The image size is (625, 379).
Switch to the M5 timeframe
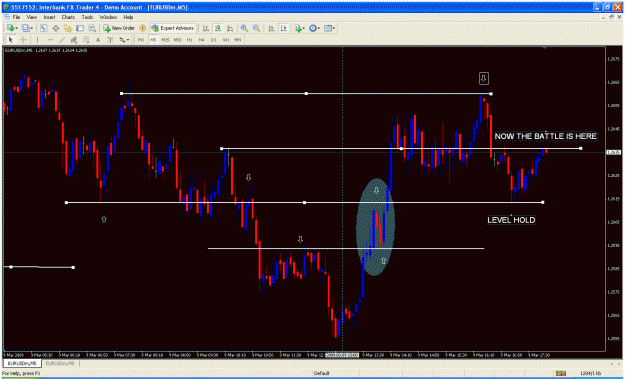click(153, 39)
